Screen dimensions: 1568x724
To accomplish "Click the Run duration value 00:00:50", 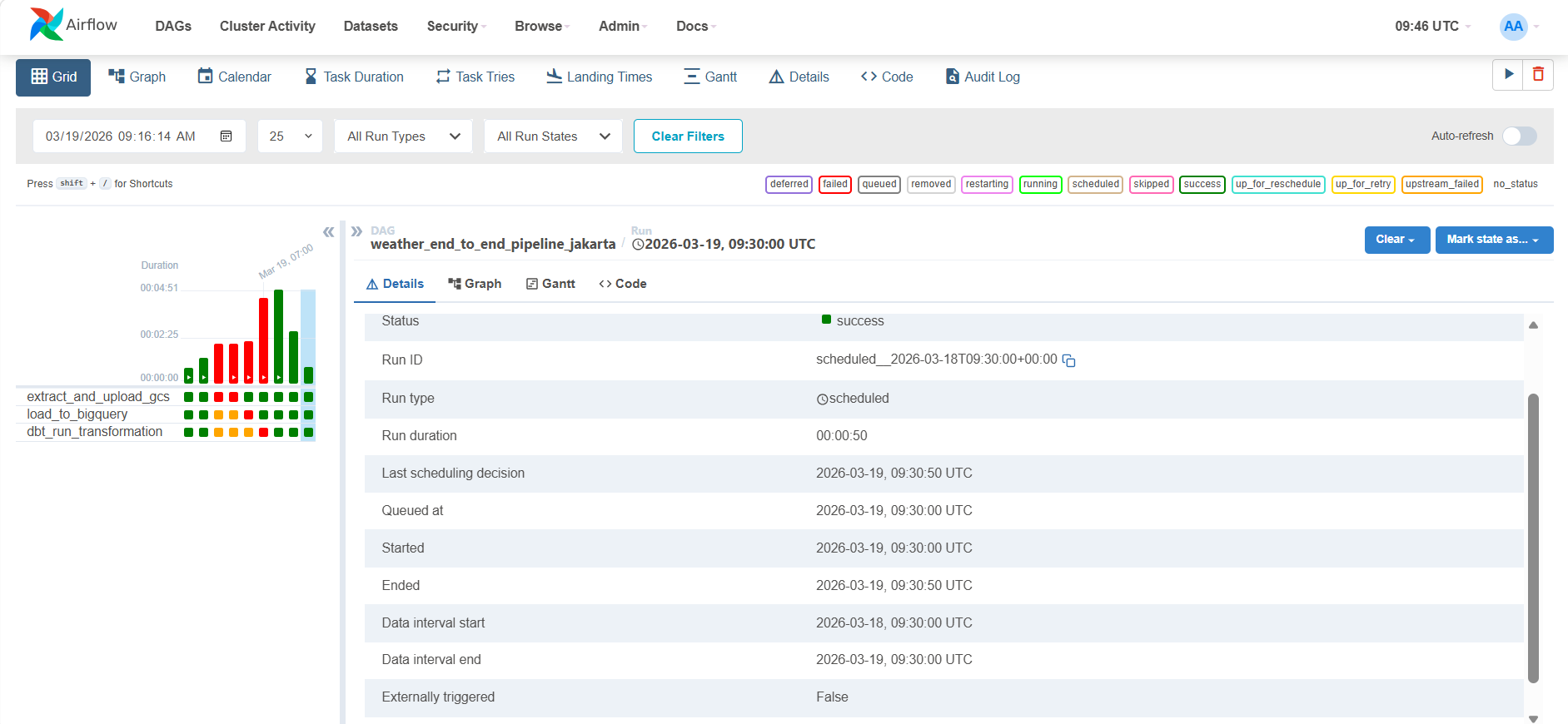I will coord(841,436).
